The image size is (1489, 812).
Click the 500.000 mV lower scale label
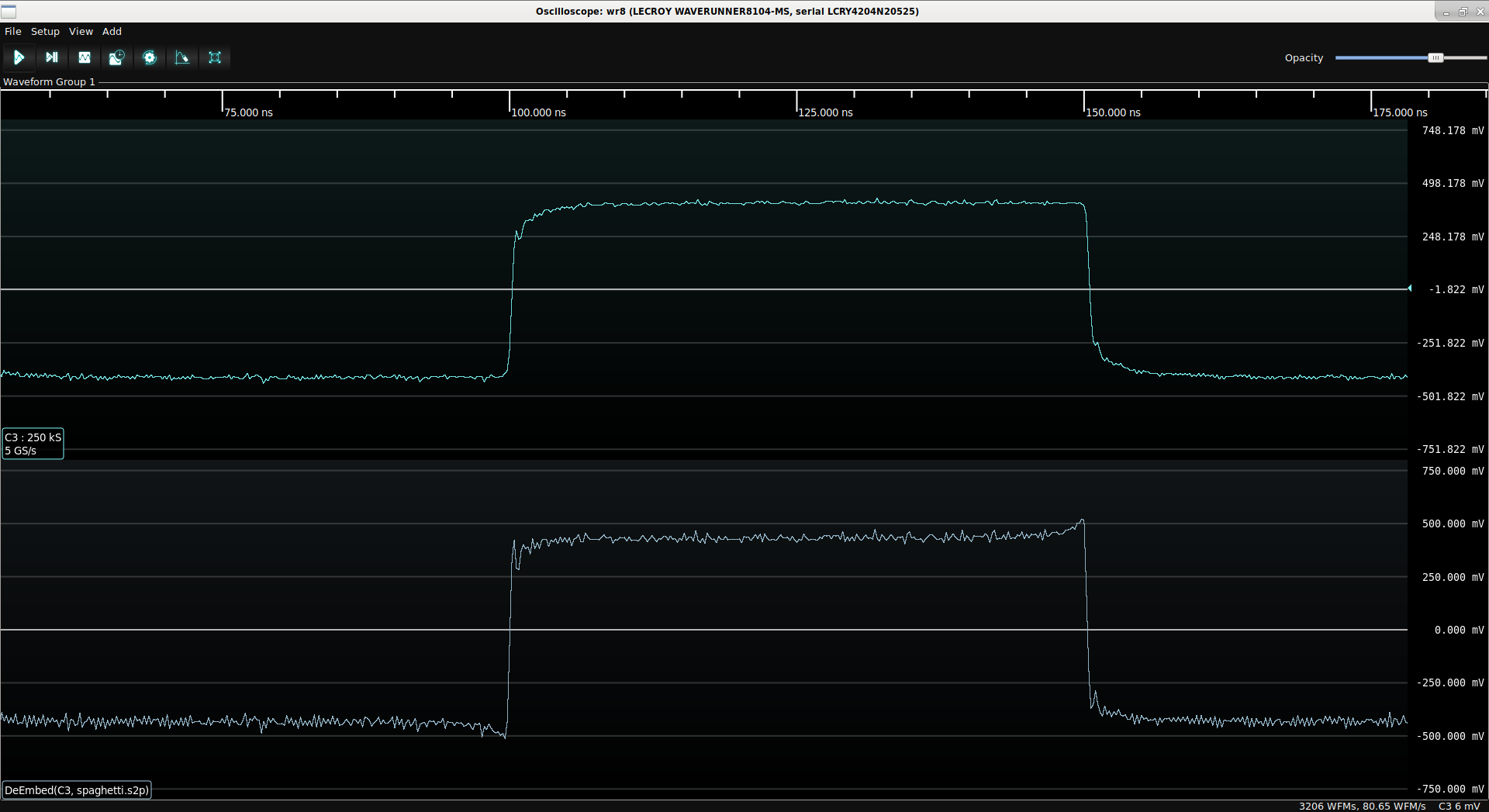1453,523
